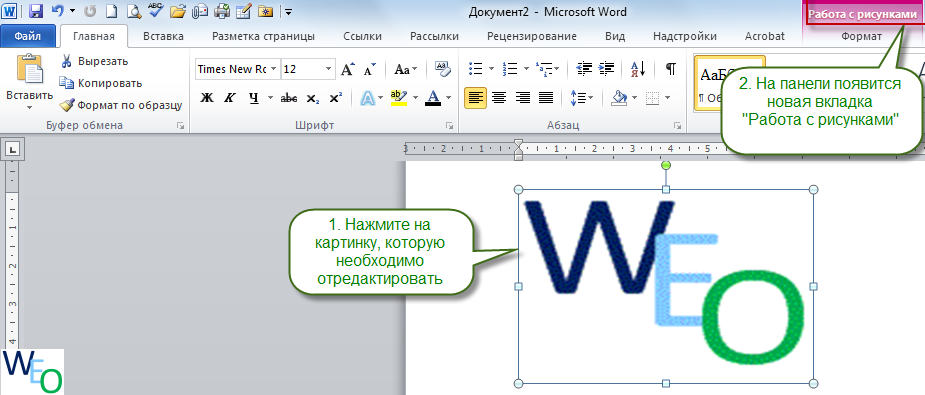This screenshot has height=395, width=925.
Task: Save the document from quick access toolbar
Action: point(35,11)
